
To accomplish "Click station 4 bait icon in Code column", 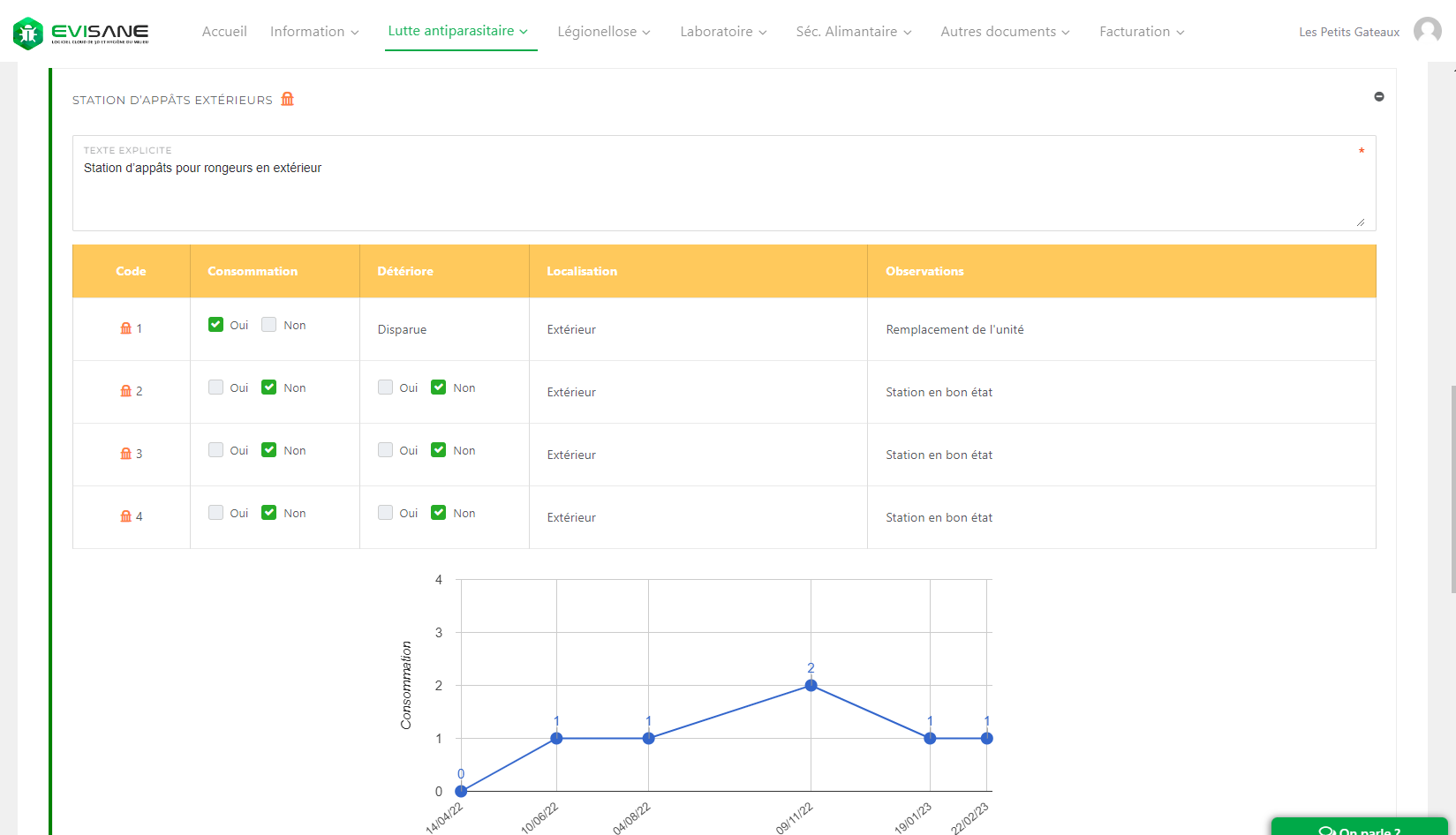I will pos(125,516).
